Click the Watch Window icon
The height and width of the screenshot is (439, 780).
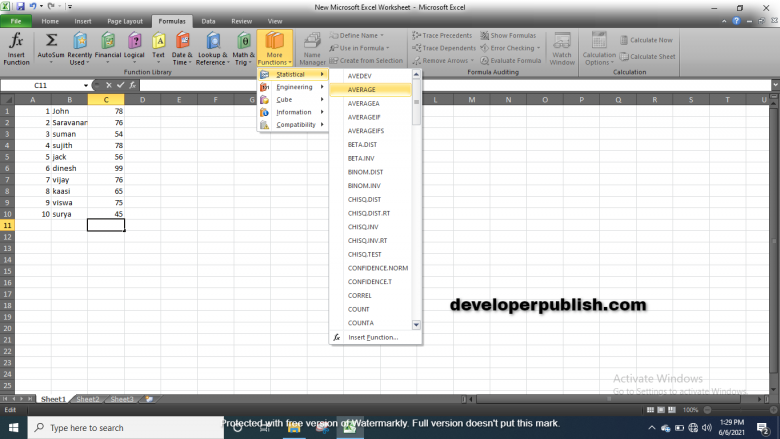[x=562, y=48]
